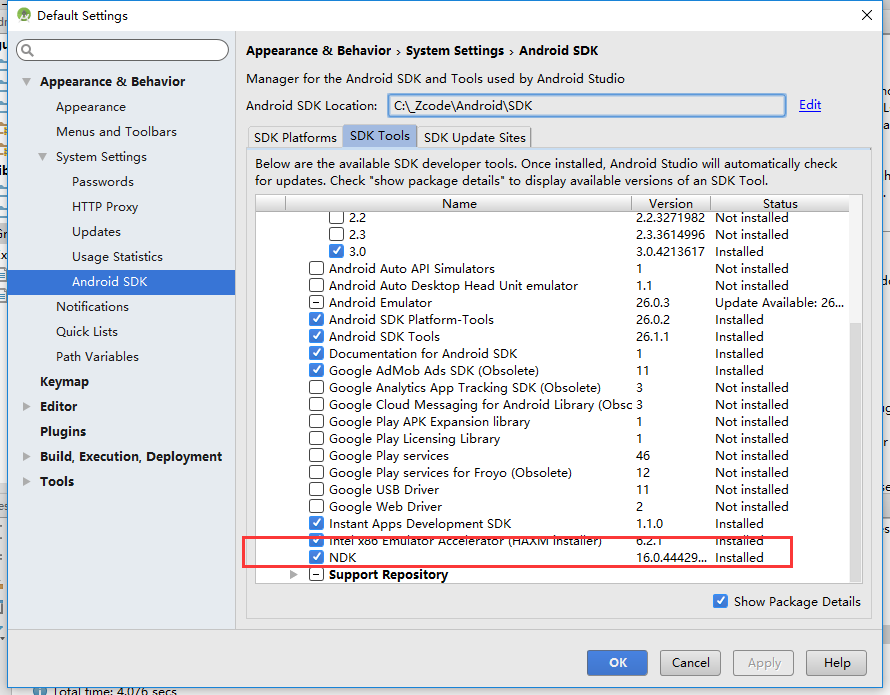Expand Build, Execution, Deployment section
The height and width of the screenshot is (695, 890).
pos(26,457)
